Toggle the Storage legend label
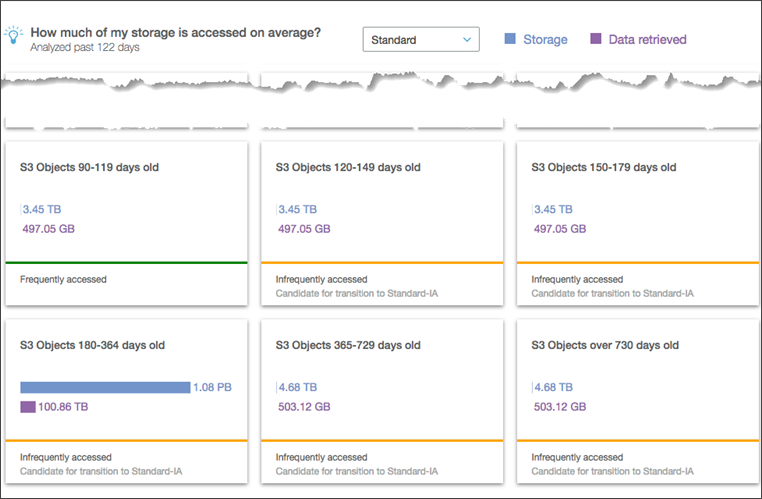Screen dimensions: 762x499 tap(545, 40)
